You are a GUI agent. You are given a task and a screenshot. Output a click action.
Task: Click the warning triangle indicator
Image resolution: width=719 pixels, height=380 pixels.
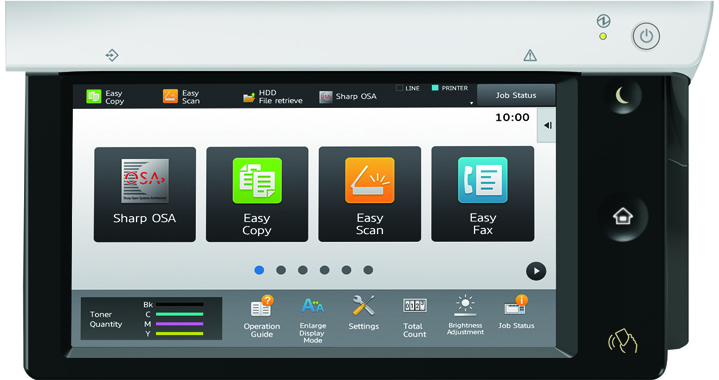530,55
